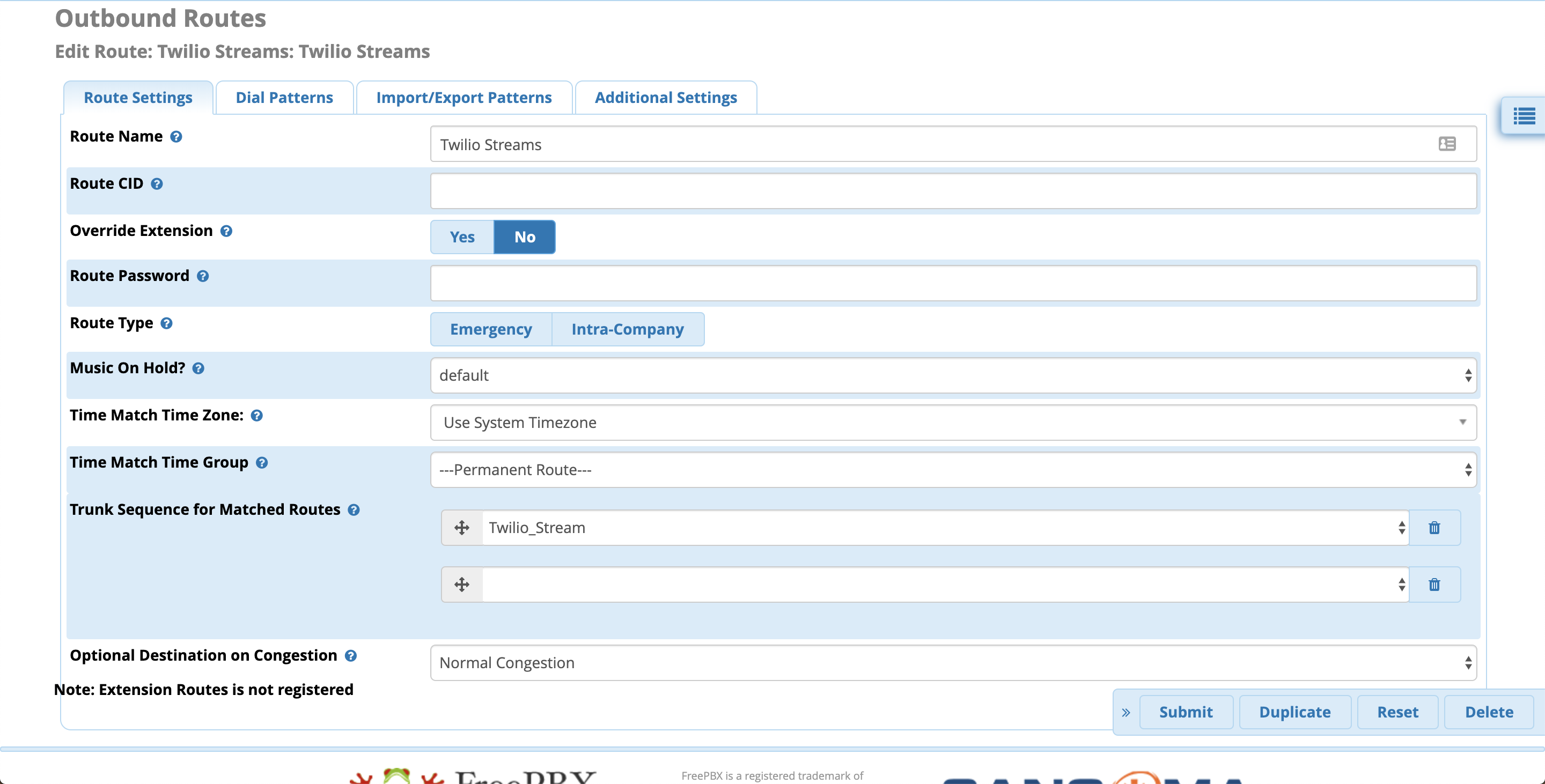
Task: Focus the Route CID input field
Action: tap(953, 191)
